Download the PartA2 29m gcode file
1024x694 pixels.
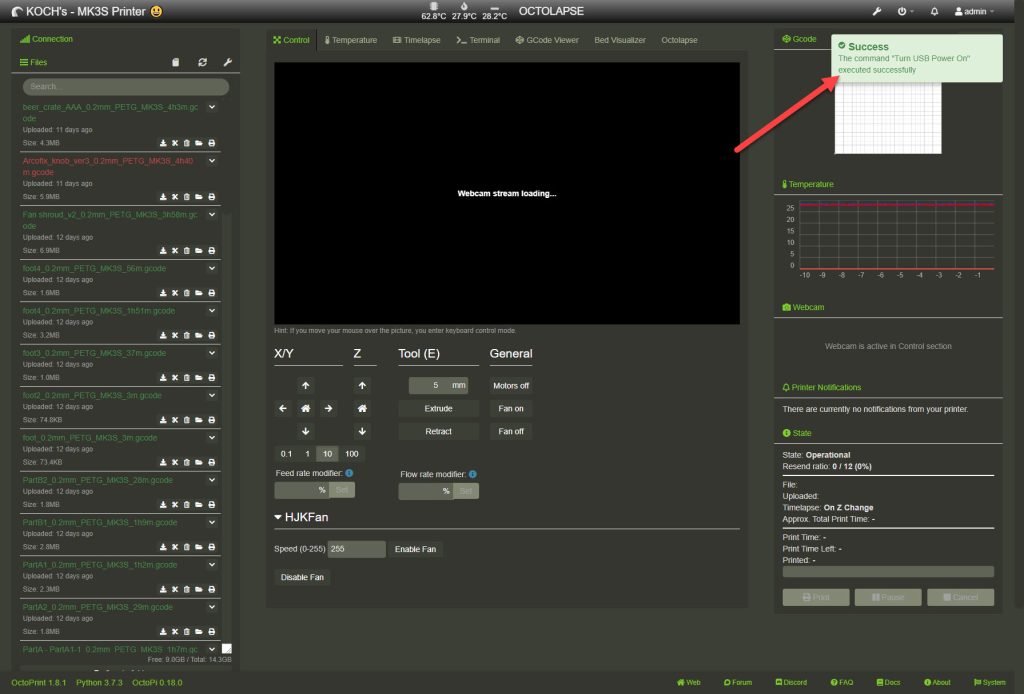(163, 631)
